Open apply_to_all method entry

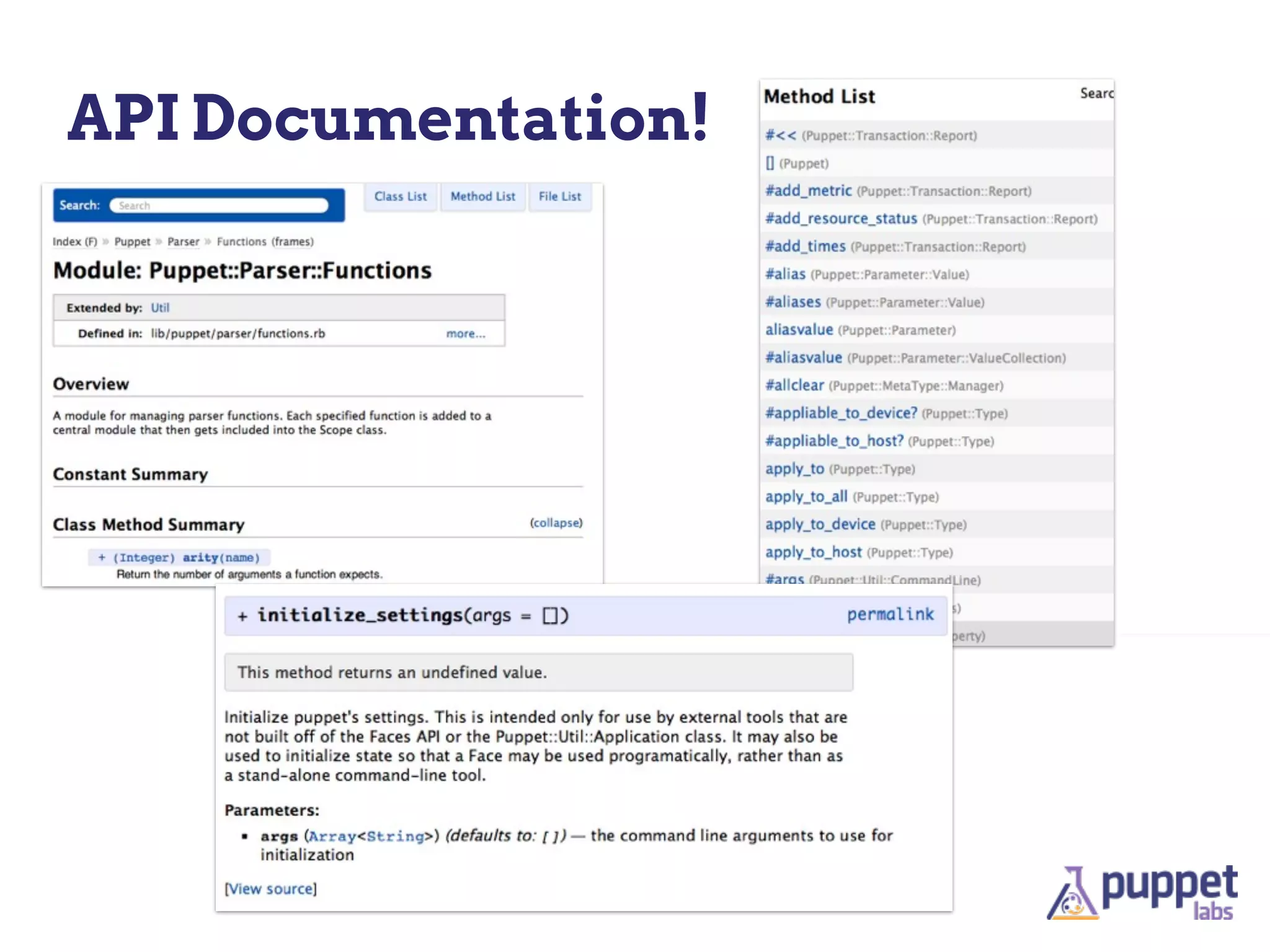[806, 496]
